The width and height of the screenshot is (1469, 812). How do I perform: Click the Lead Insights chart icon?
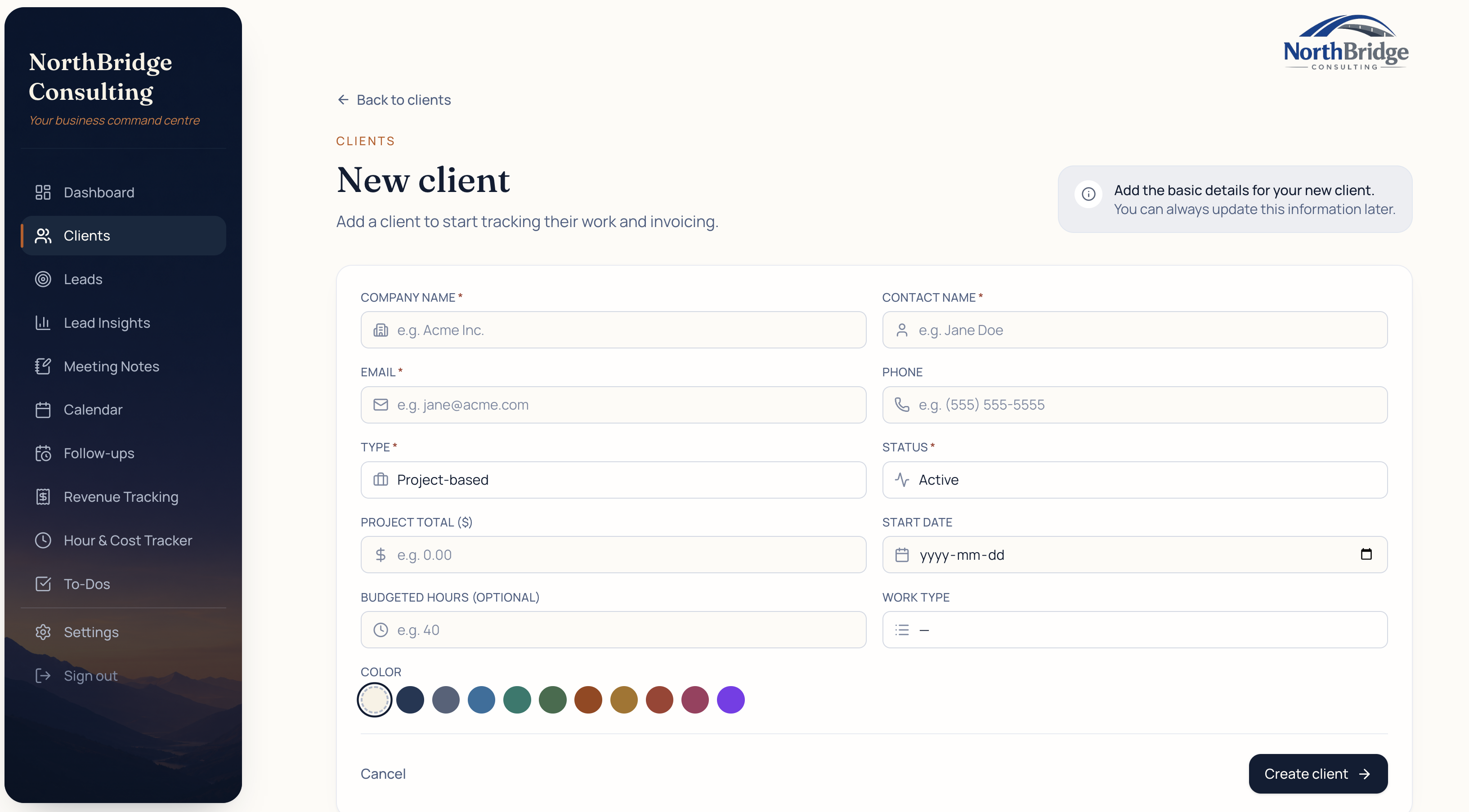43,323
